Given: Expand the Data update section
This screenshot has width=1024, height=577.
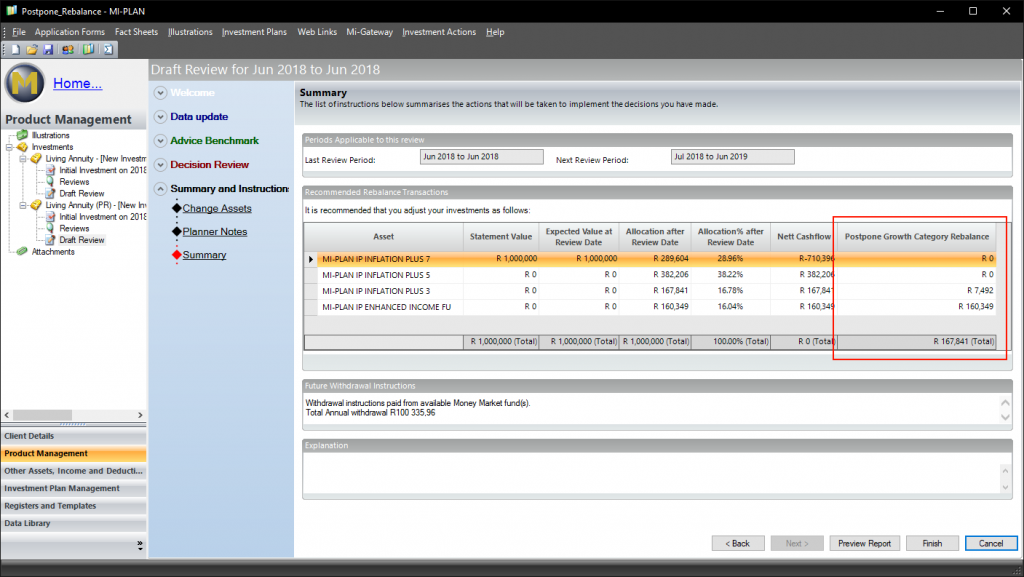Looking at the screenshot, I should (160, 117).
